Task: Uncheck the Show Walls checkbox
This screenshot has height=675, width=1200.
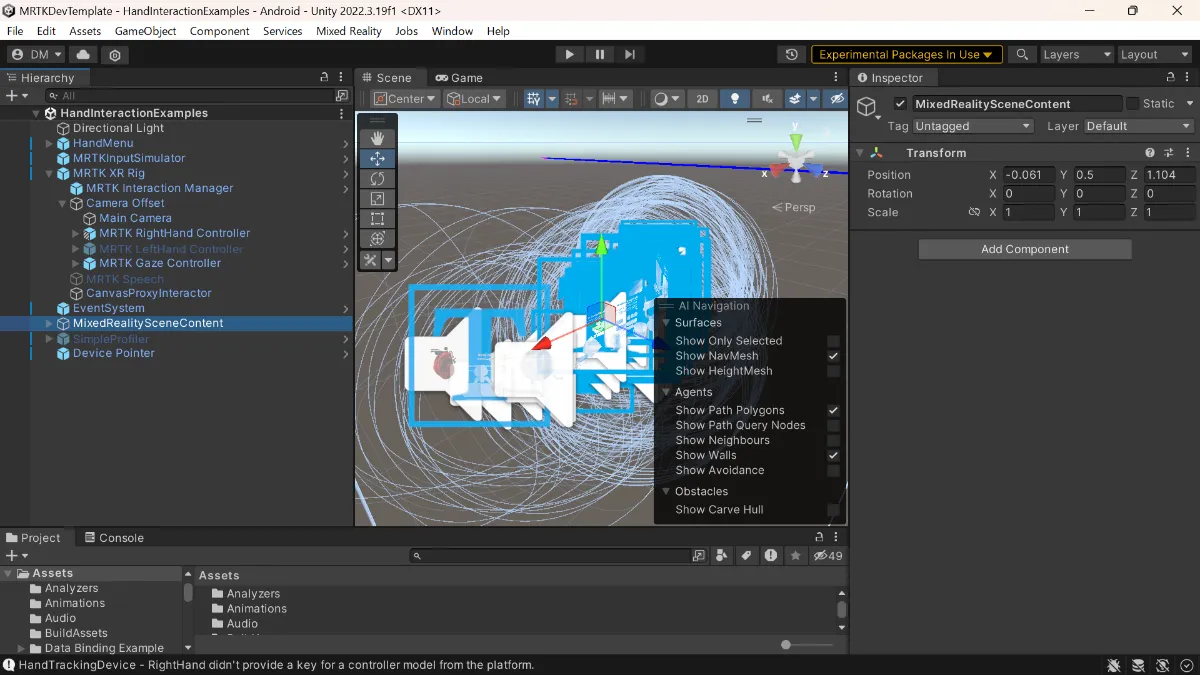Action: click(833, 456)
